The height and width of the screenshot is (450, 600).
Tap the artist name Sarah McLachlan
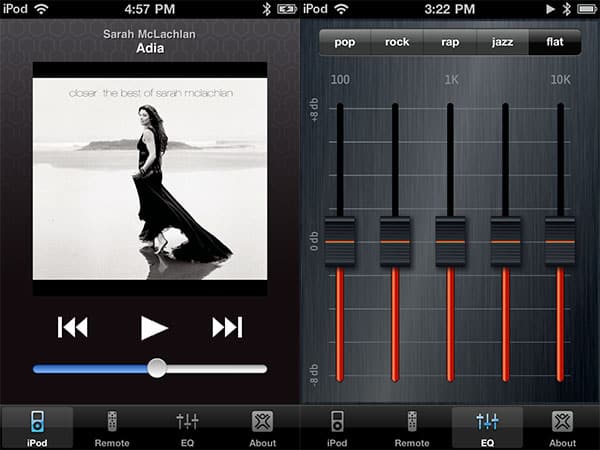click(149, 34)
